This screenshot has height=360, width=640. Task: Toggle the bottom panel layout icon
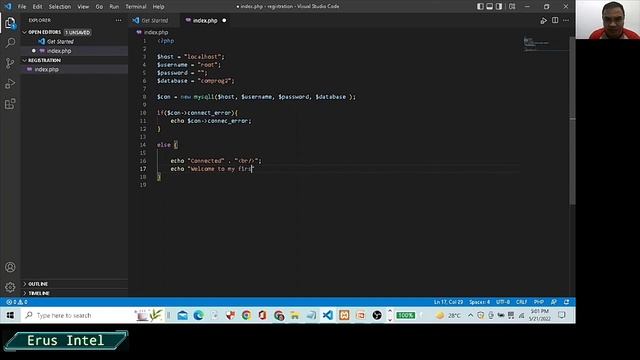coord(489,7)
